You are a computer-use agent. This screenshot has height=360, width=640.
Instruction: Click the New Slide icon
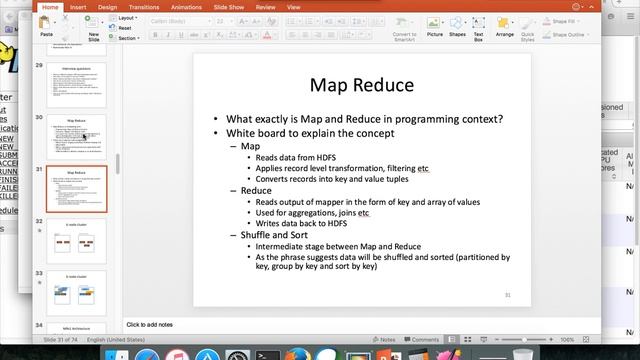[x=91, y=23]
